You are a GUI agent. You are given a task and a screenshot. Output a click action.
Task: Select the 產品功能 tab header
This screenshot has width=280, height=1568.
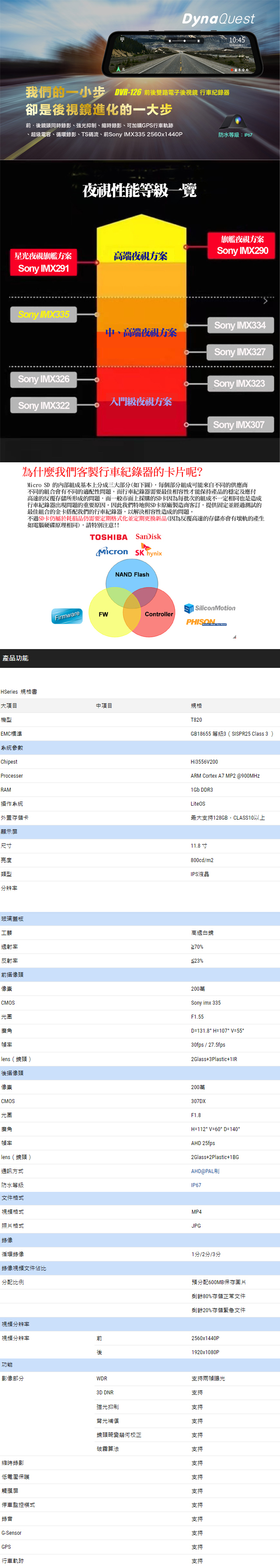tap(15, 658)
